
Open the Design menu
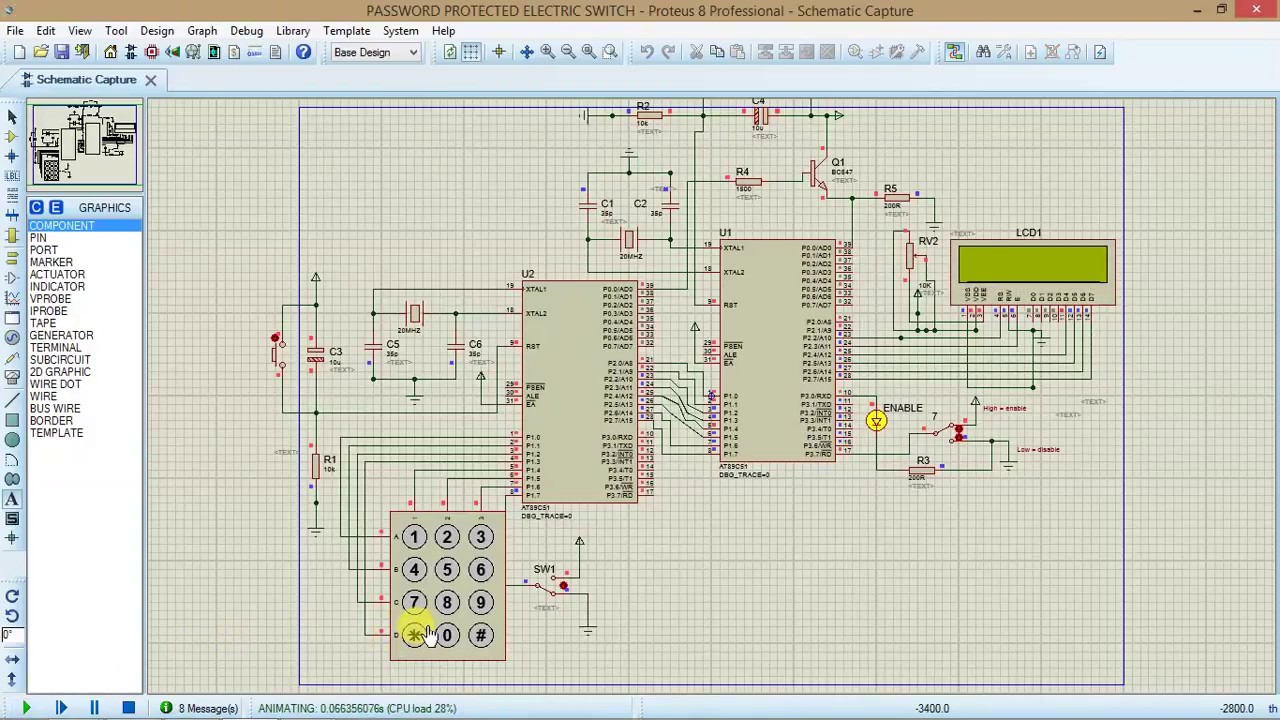157,30
